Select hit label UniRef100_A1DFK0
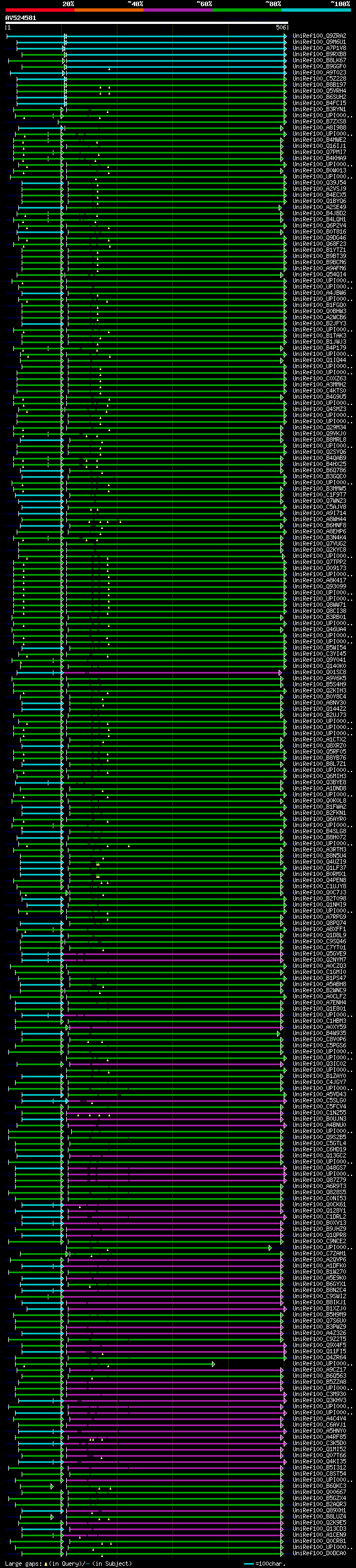 click(319, 1265)
